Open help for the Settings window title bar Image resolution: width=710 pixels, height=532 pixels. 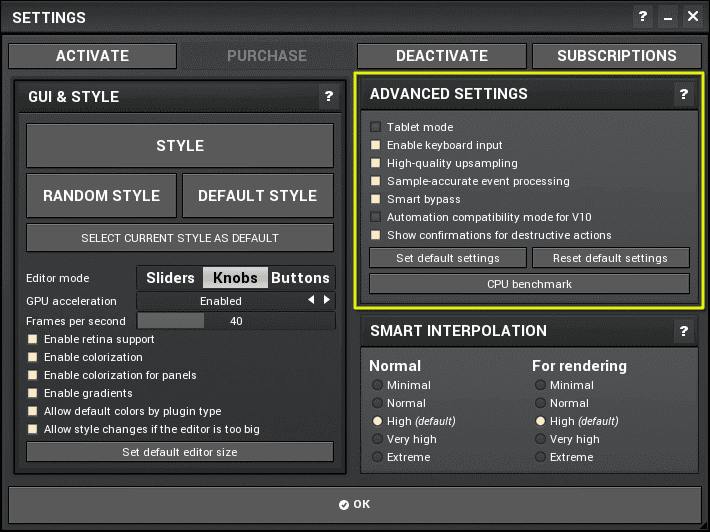tap(643, 17)
